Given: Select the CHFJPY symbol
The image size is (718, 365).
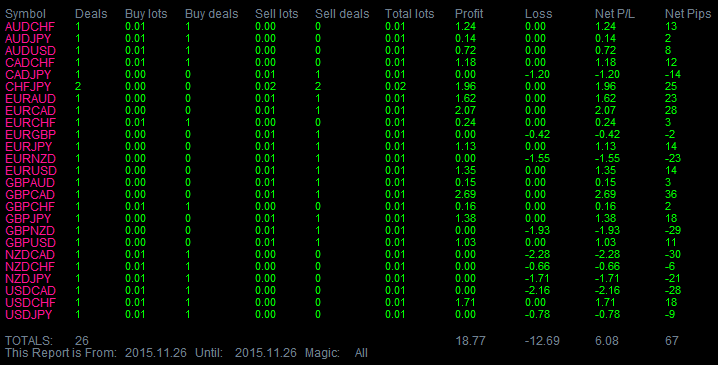Looking at the screenshot, I should coord(28,87).
